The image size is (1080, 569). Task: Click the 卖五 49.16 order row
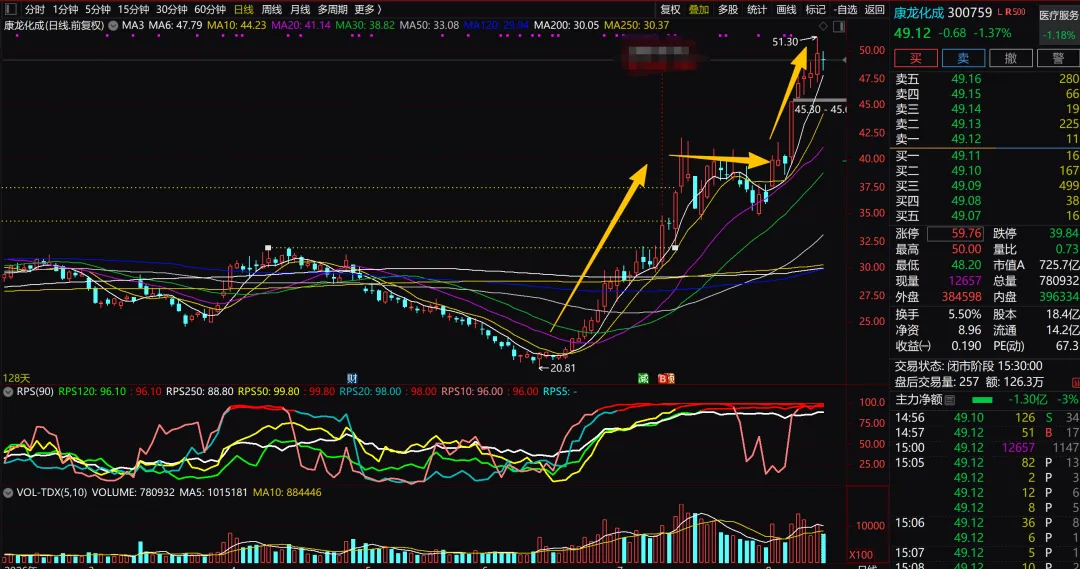[986, 79]
